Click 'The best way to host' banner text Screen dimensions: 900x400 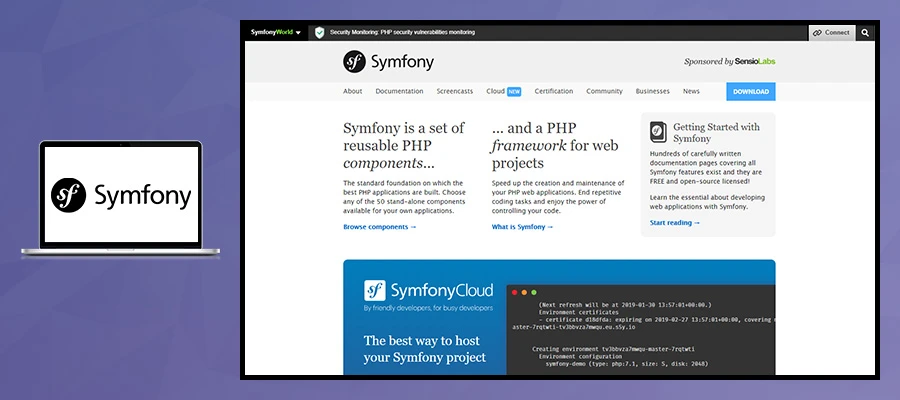pyautogui.click(x=425, y=349)
